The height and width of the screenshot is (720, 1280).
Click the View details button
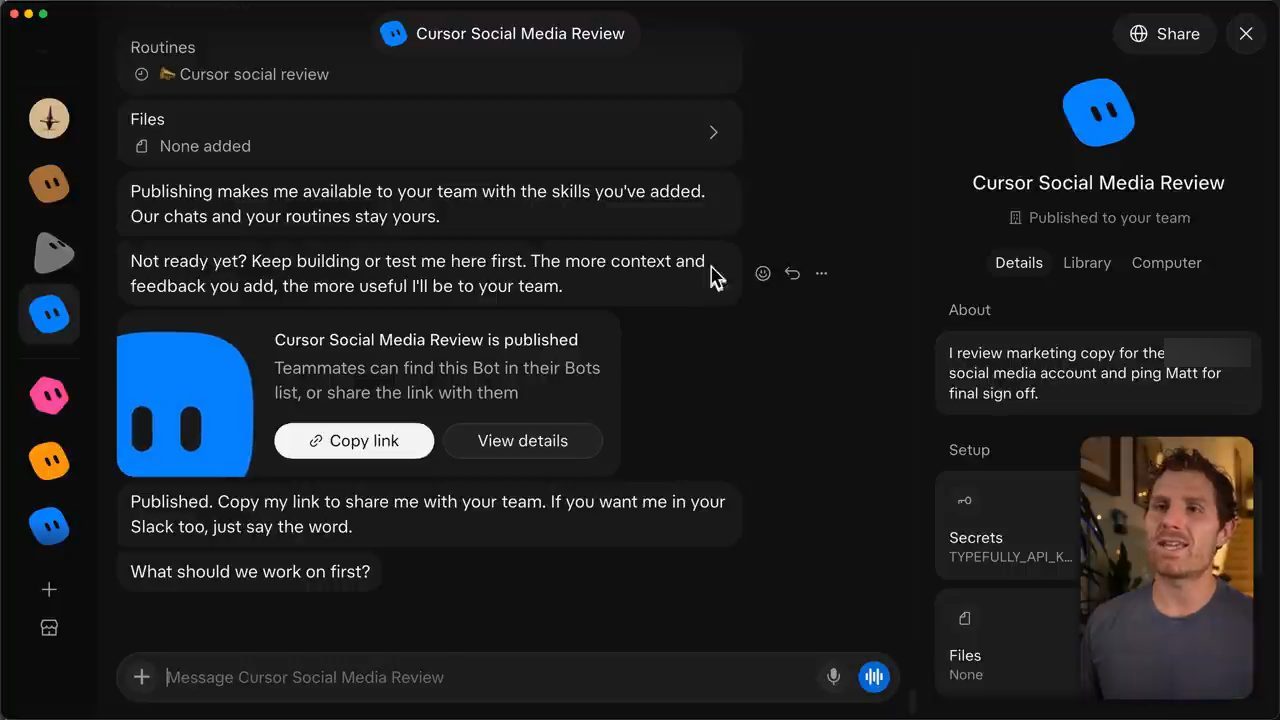click(522, 441)
